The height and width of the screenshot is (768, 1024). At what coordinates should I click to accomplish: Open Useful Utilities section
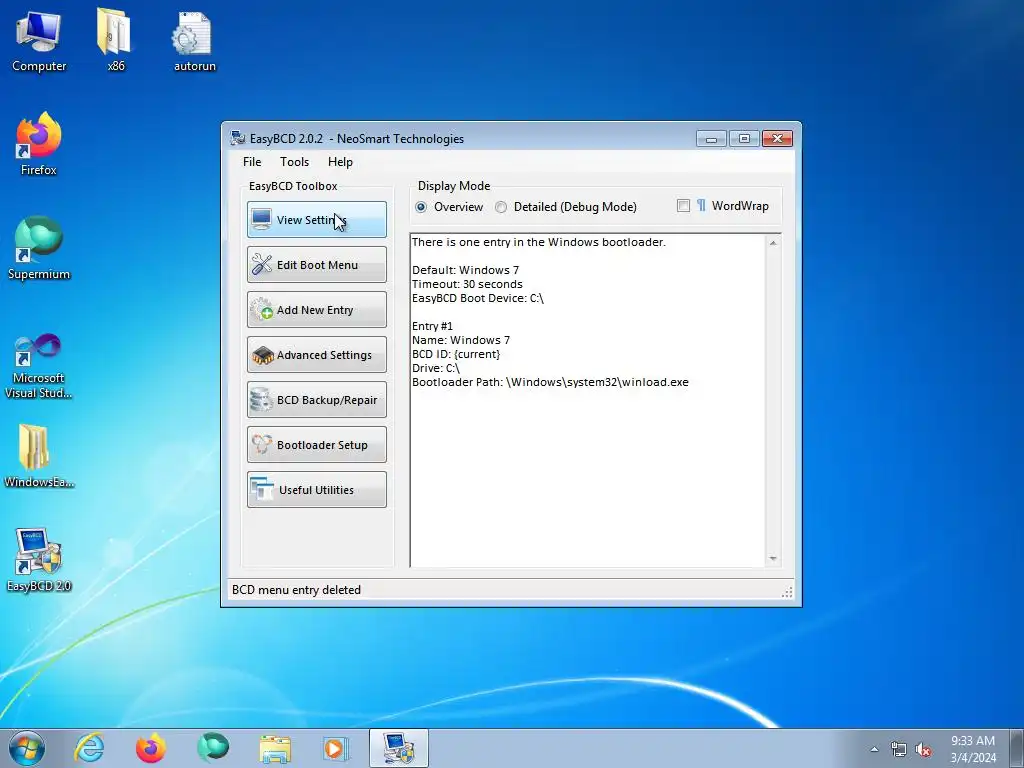317,490
